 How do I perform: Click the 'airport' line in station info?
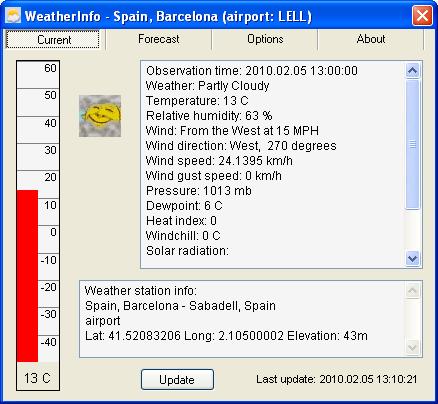(x=103, y=321)
